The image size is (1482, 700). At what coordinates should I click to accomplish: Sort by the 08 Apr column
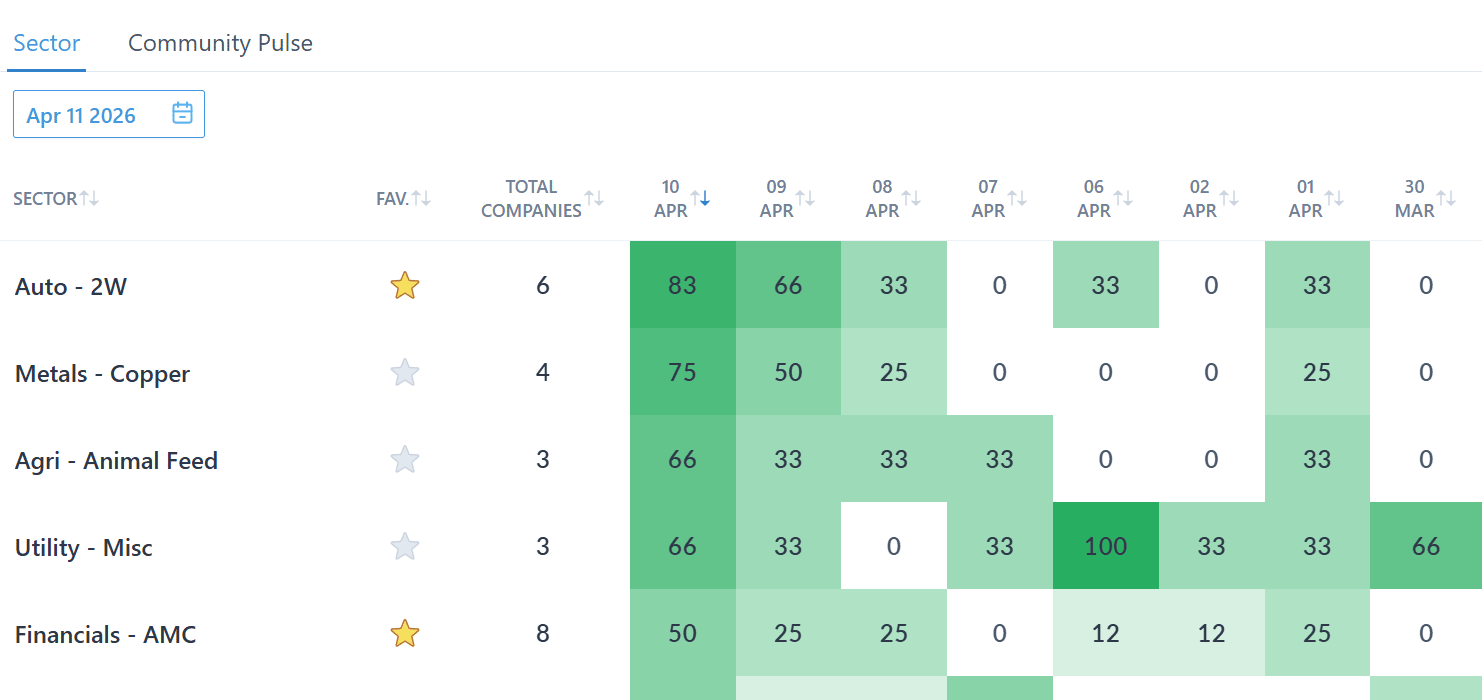point(911,198)
